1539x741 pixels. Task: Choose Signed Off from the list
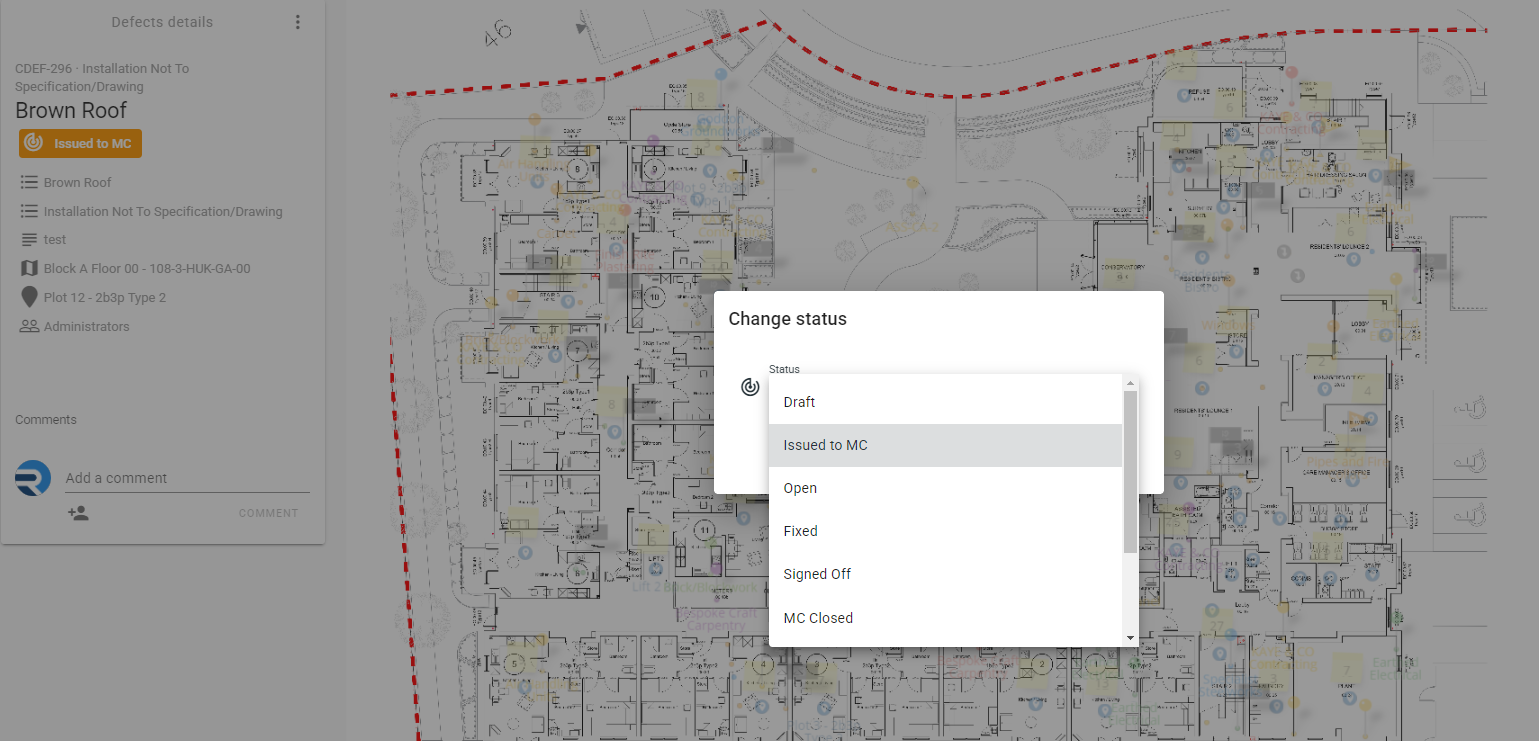pos(946,574)
